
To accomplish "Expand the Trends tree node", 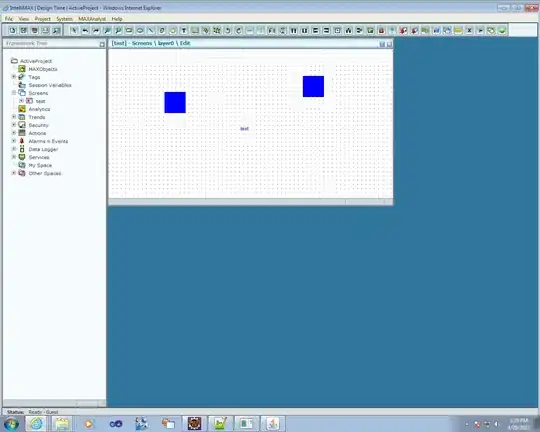I will point(14,117).
